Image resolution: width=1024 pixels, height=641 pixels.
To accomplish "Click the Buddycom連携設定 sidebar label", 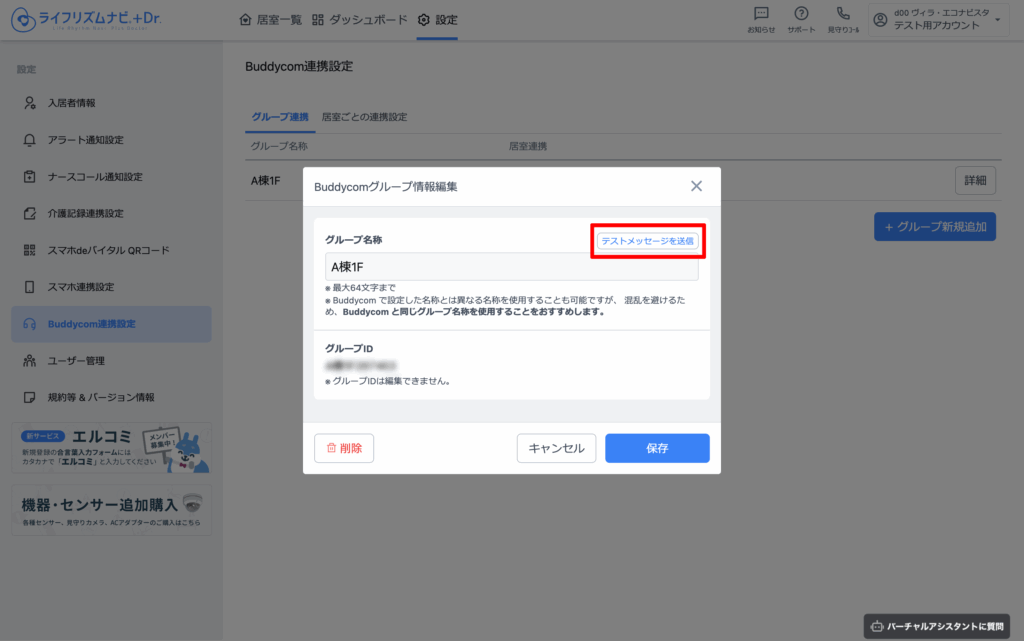I will tap(91, 324).
